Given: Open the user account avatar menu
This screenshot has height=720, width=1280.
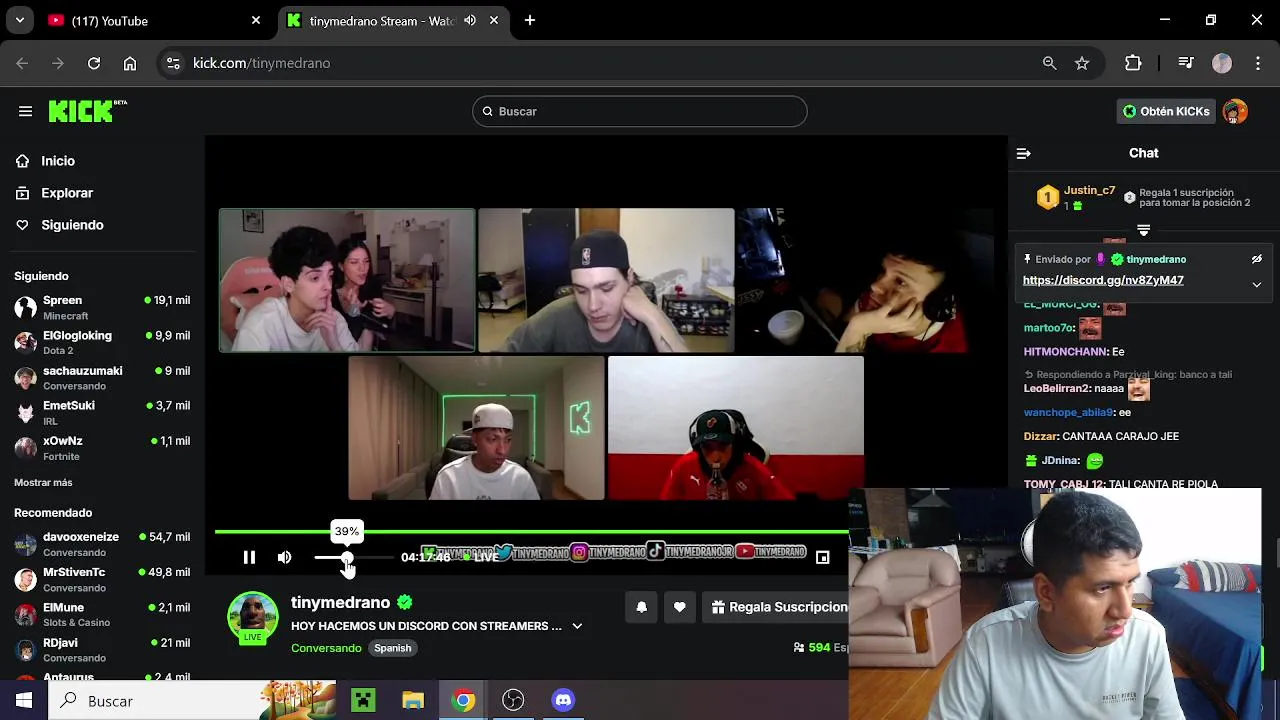Looking at the screenshot, I should click(x=1236, y=111).
